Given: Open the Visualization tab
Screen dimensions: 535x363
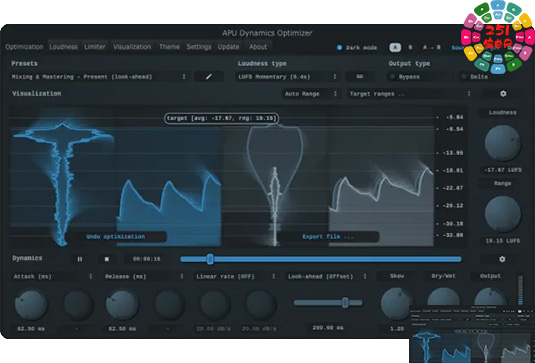Looking at the screenshot, I should [x=132, y=47].
